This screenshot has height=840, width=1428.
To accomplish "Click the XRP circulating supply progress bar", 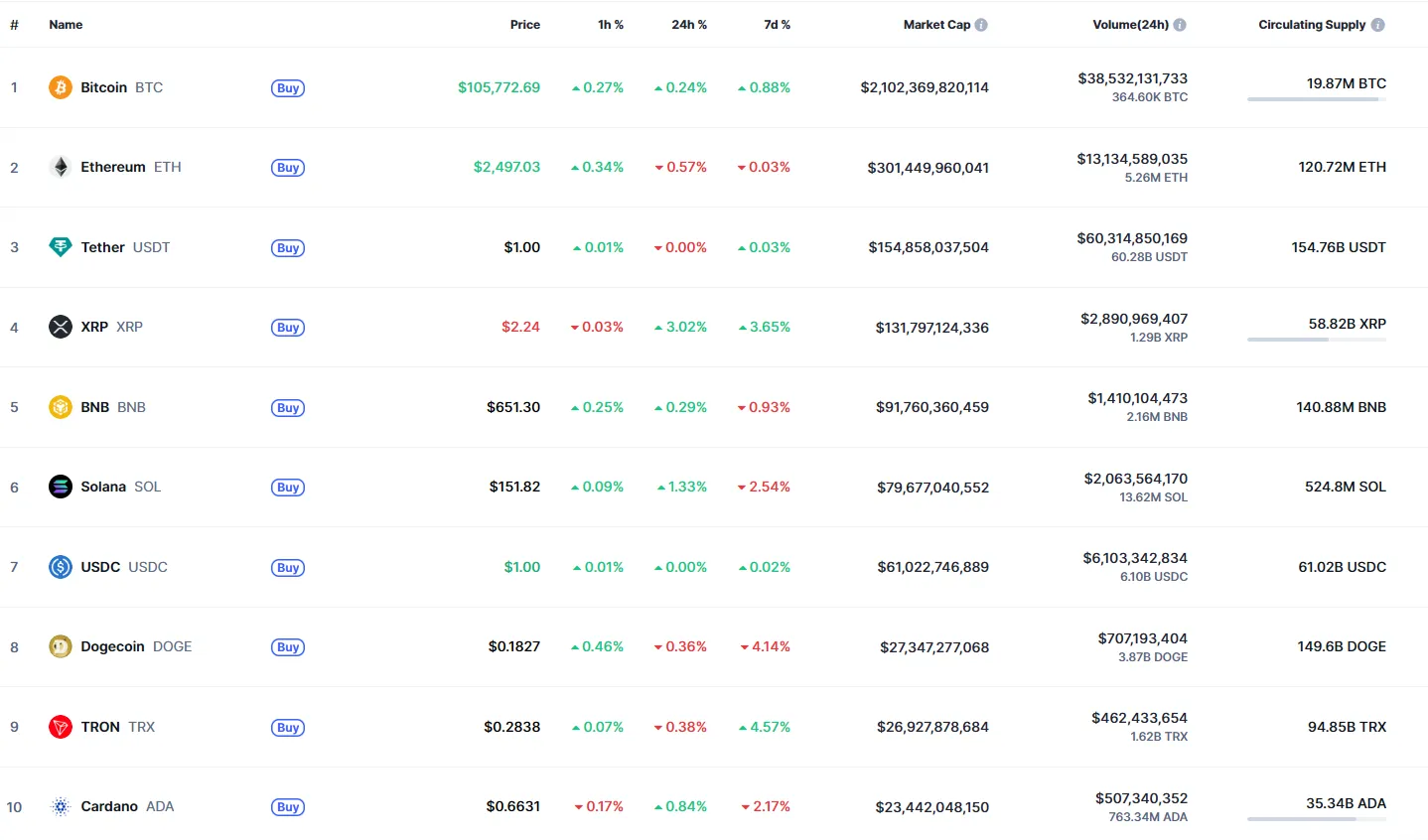I will coord(1316,340).
